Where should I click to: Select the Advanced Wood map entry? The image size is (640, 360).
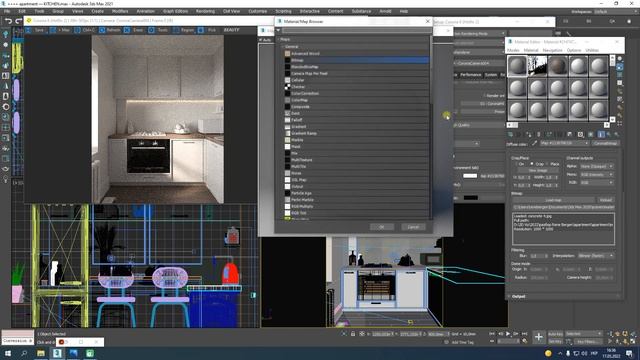click(356, 53)
